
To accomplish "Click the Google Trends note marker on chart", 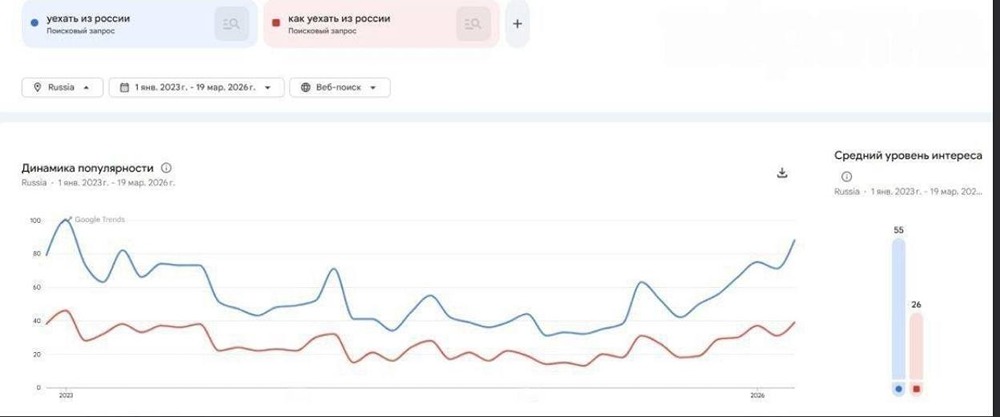I will tap(69, 218).
